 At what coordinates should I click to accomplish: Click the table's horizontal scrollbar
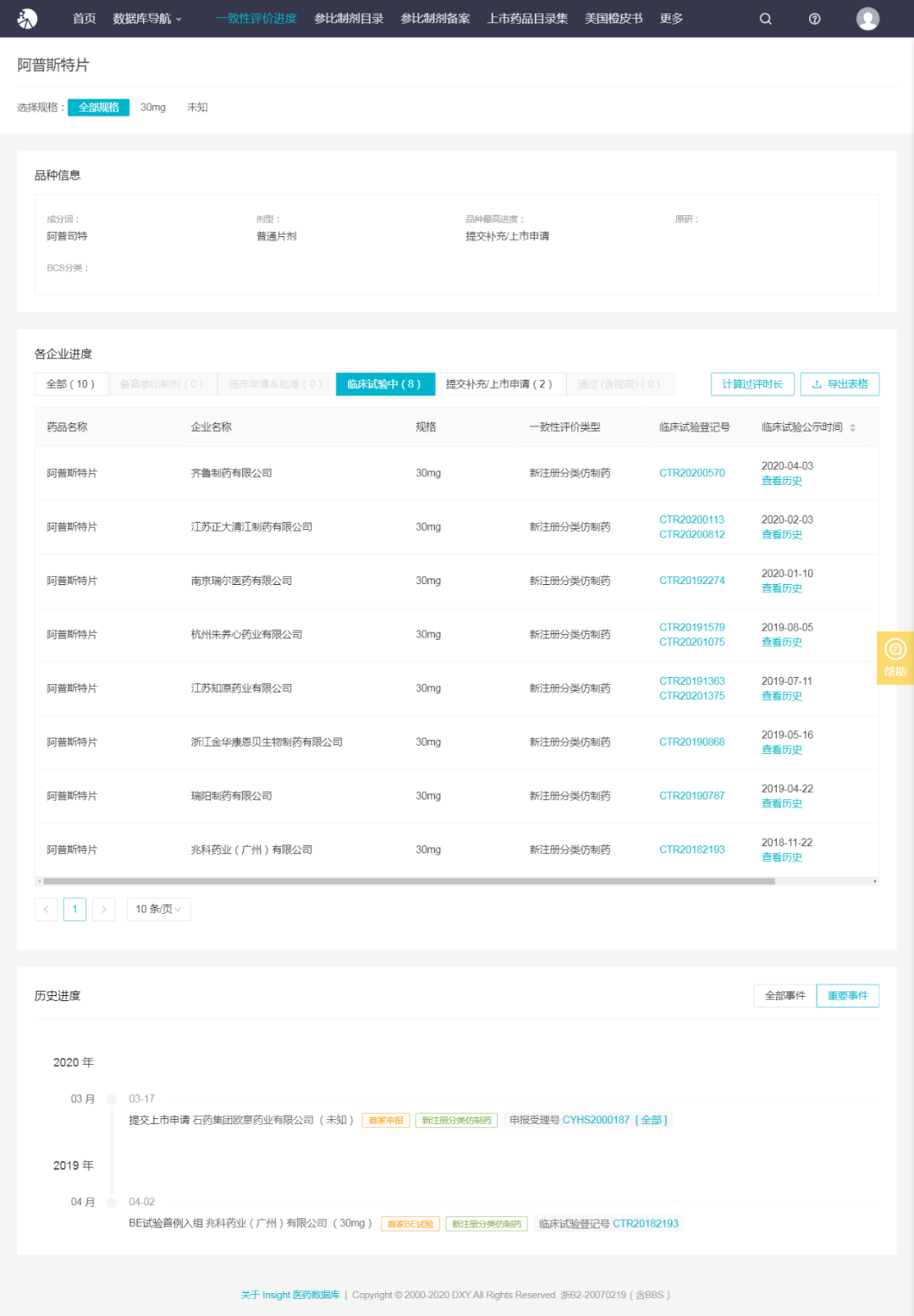pyautogui.click(x=409, y=881)
